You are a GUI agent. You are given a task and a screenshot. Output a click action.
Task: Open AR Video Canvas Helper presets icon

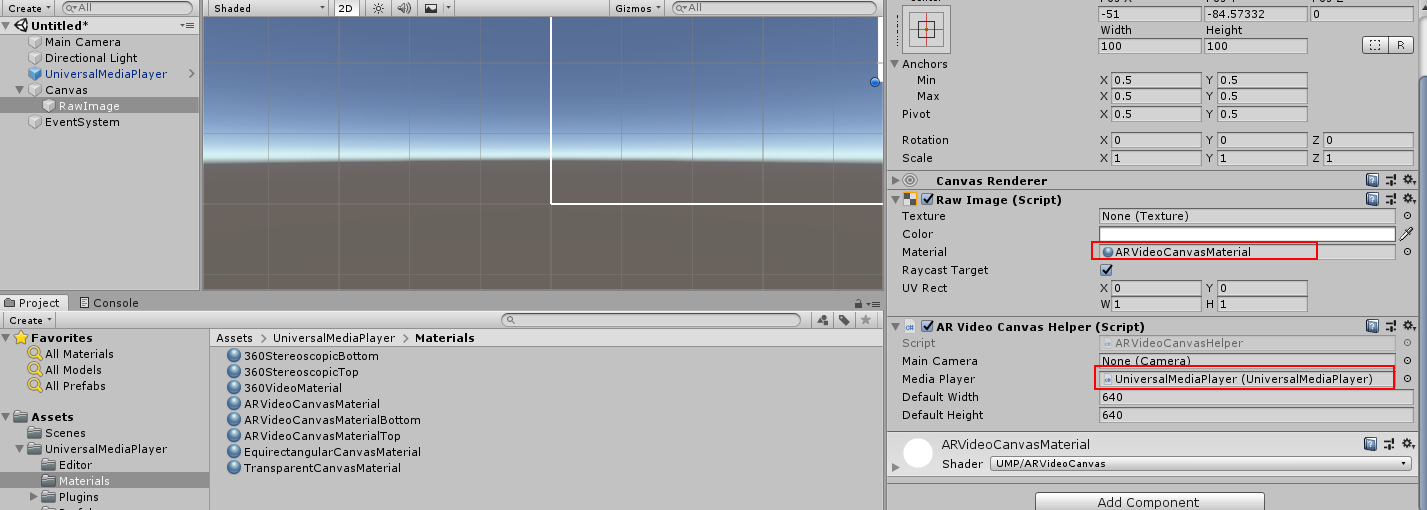[1391, 326]
